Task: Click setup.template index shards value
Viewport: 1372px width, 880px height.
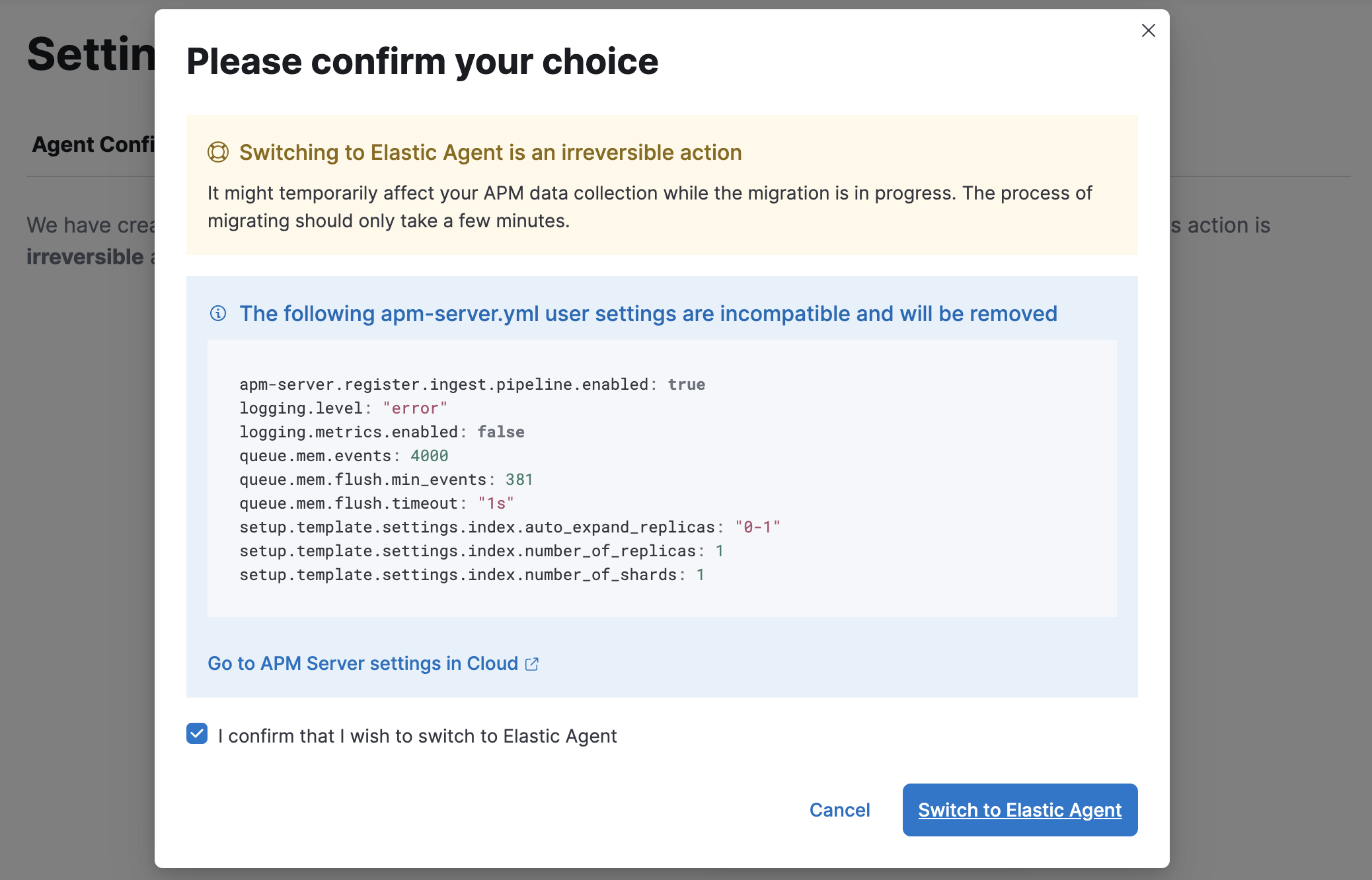Action: (x=700, y=574)
